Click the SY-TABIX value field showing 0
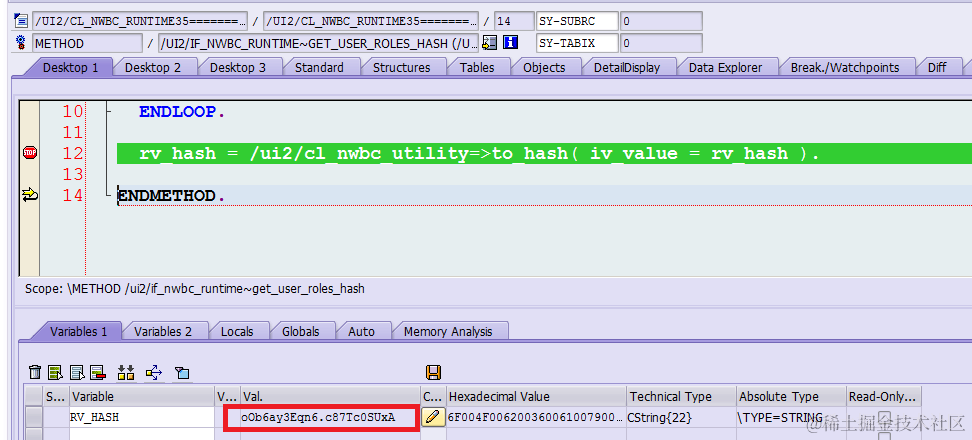Screen dimensions: 972x440 coord(661,43)
